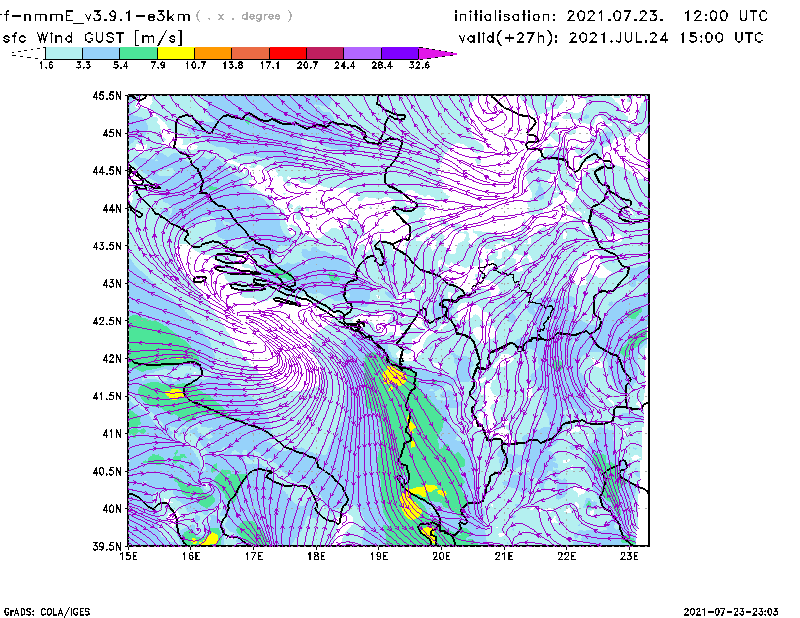Click the 'sfc Wind GUST [m/s]' title

click(x=92, y=38)
